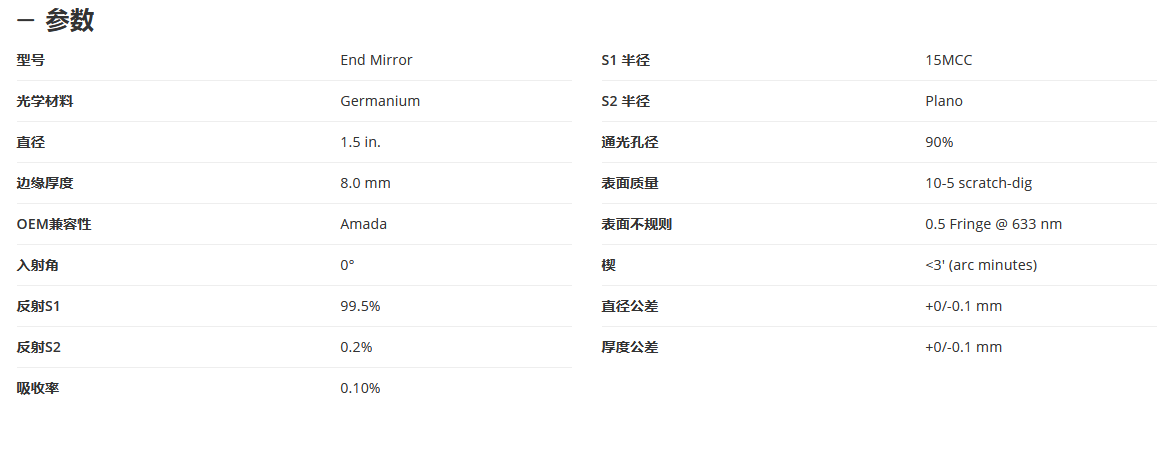Click the S2 半径 label
The image size is (1173, 467).
pyautogui.click(x=625, y=101)
